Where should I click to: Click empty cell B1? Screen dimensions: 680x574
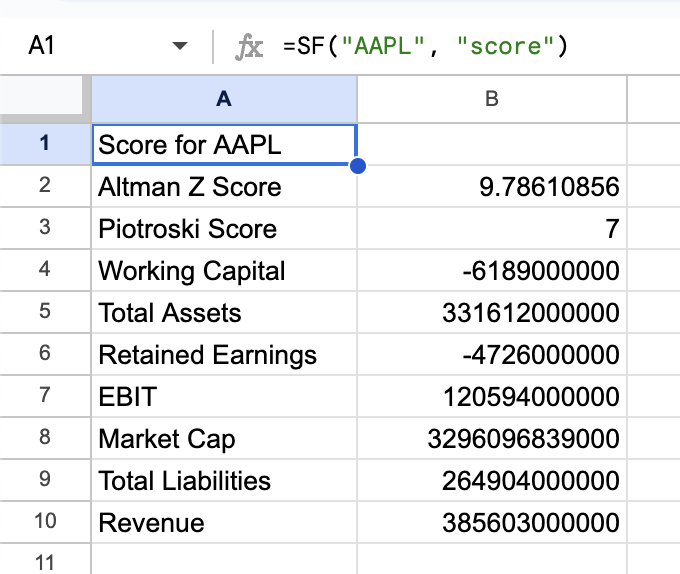pos(492,144)
